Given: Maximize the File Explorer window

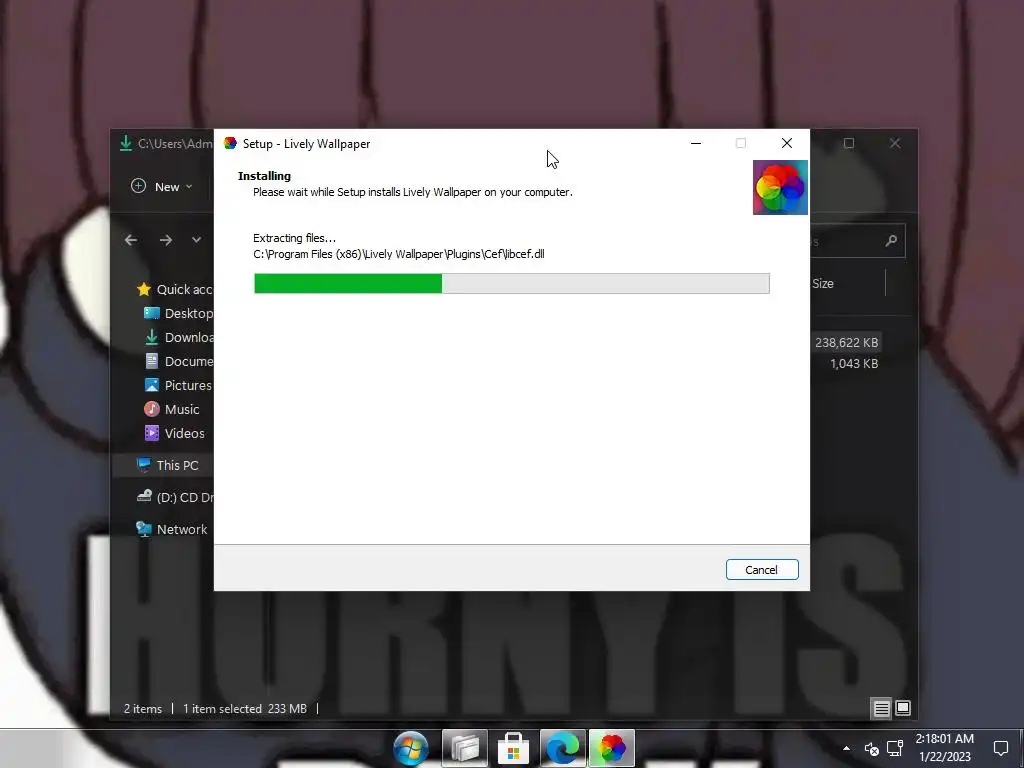Looking at the screenshot, I should (849, 143).
